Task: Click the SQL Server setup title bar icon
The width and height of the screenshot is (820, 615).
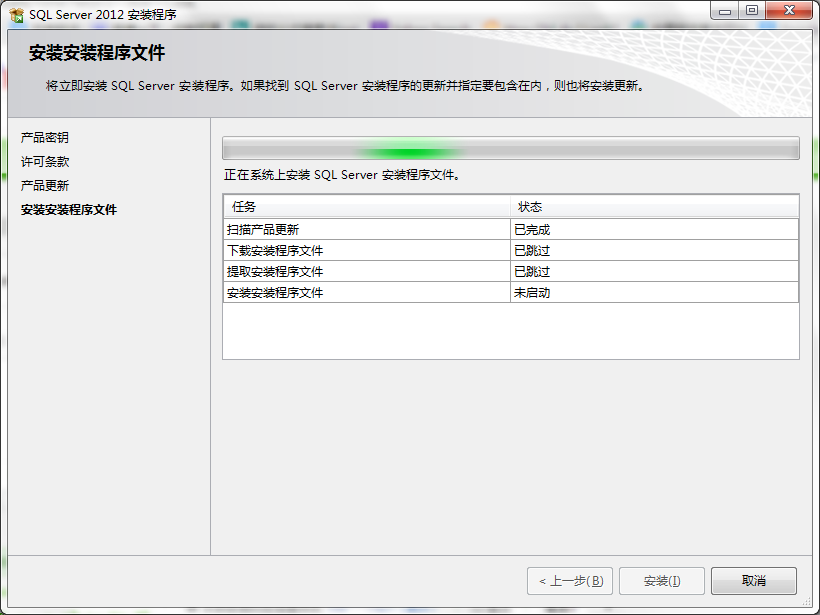Action: (x=17, y=15)
